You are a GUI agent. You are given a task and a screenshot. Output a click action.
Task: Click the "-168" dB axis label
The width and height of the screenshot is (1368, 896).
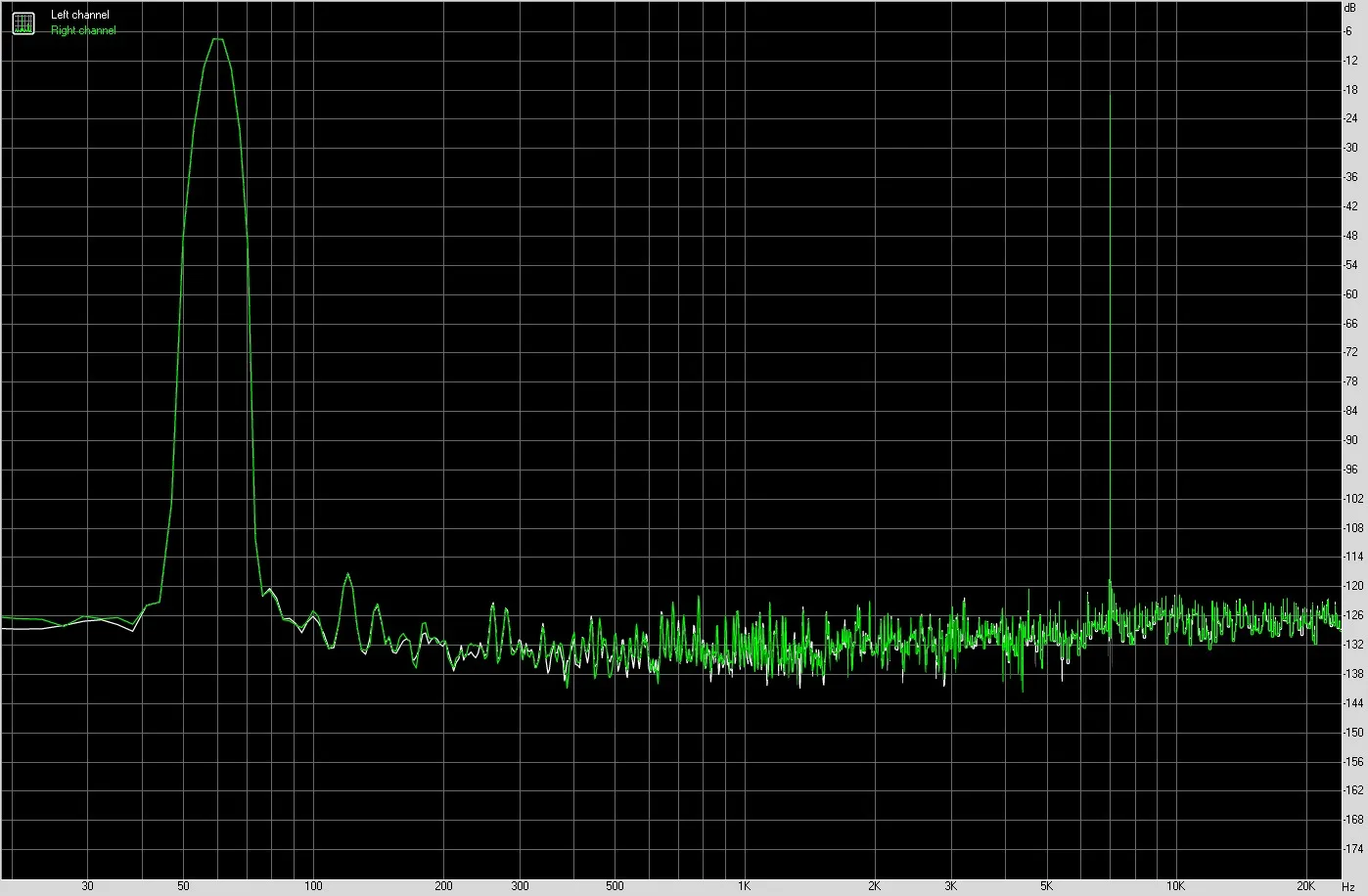click(x=1353, y=820)
